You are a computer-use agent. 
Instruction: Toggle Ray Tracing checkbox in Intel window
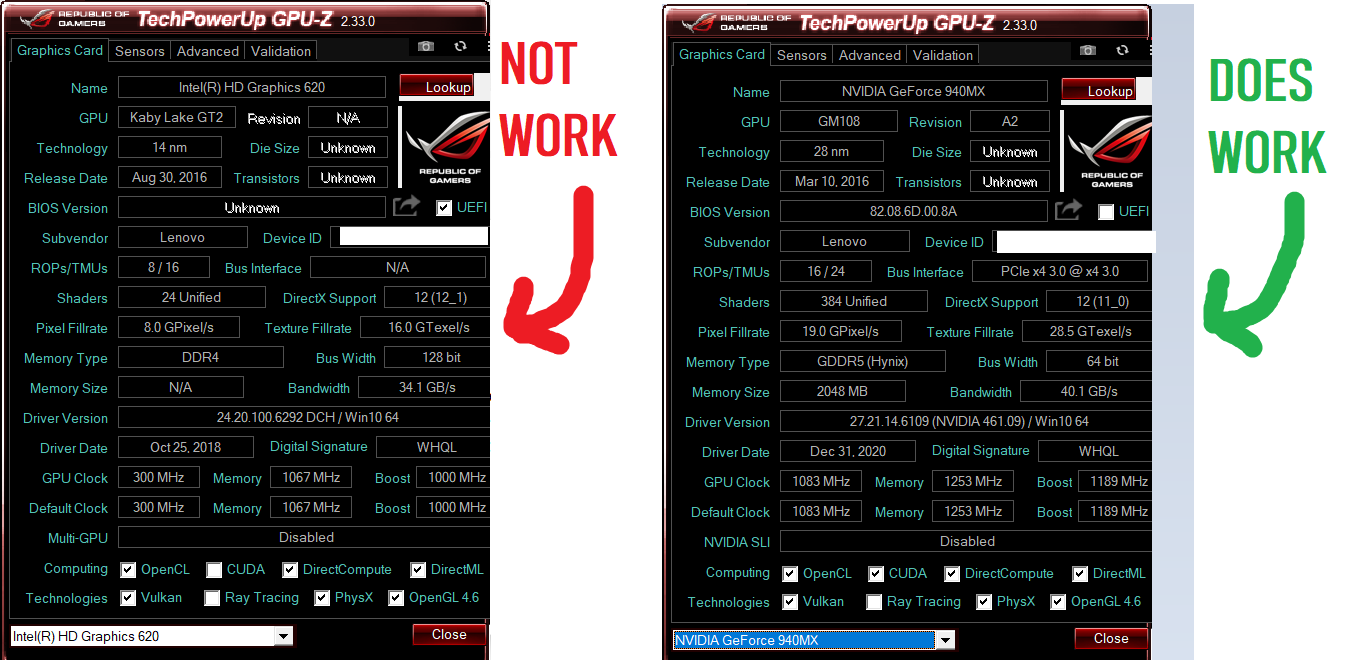tap(212, 598)
